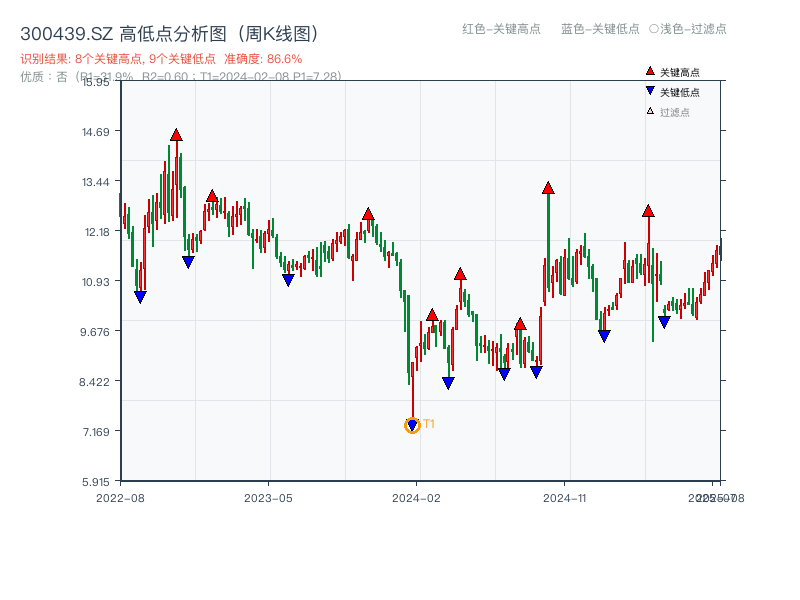Viewport: 800px width, 600px height.
Task: Click the rightmost blue key-low triangle
Action: (664, 322)
